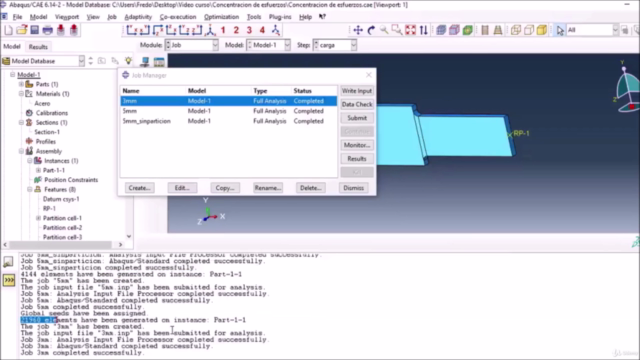
Task: Open the Adaptivity menu
Action: click(138, 17)
